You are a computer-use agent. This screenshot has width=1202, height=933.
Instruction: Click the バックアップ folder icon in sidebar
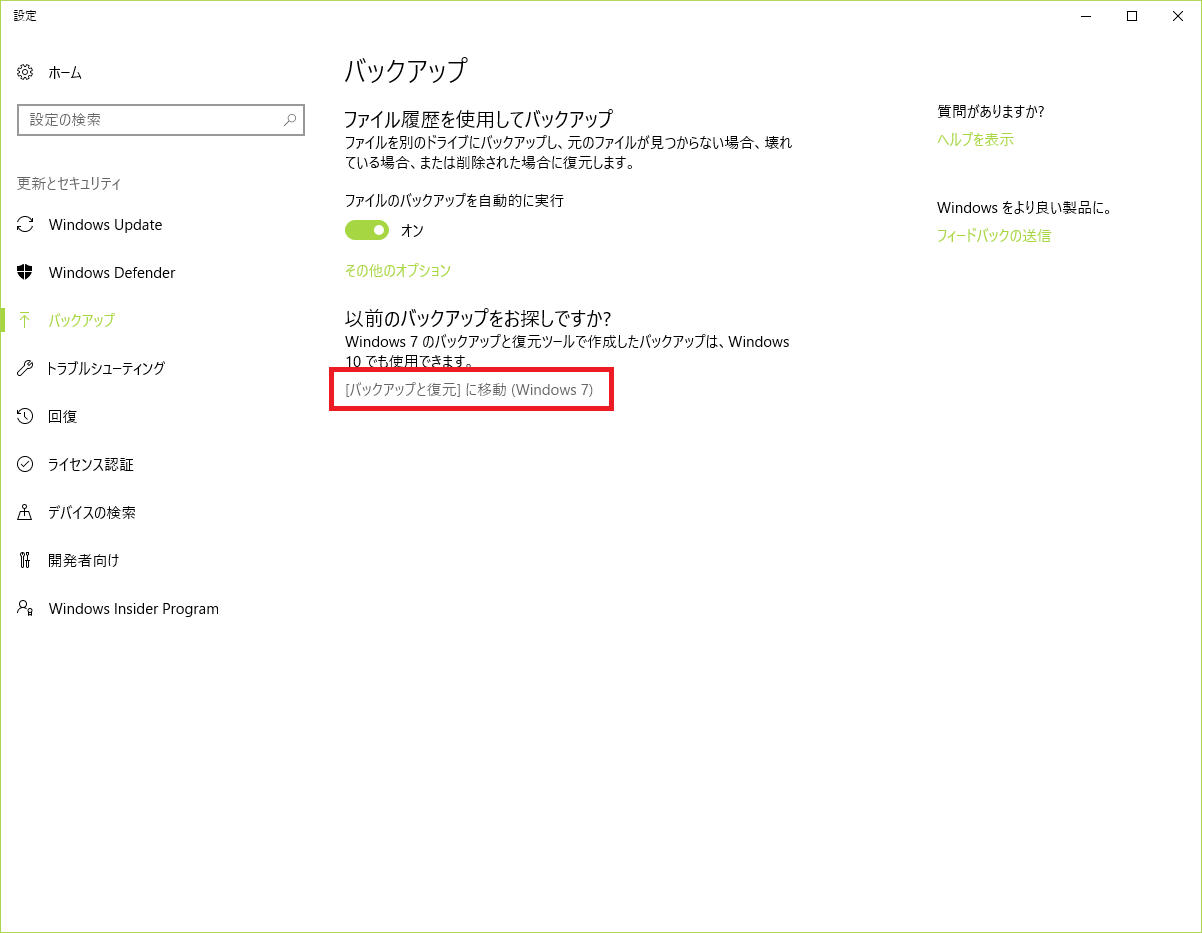click(x=25, y=320)
